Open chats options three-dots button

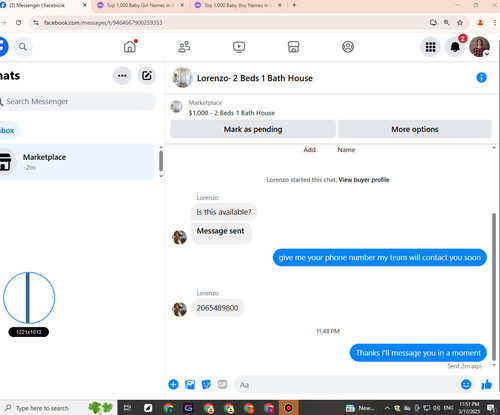122,76
